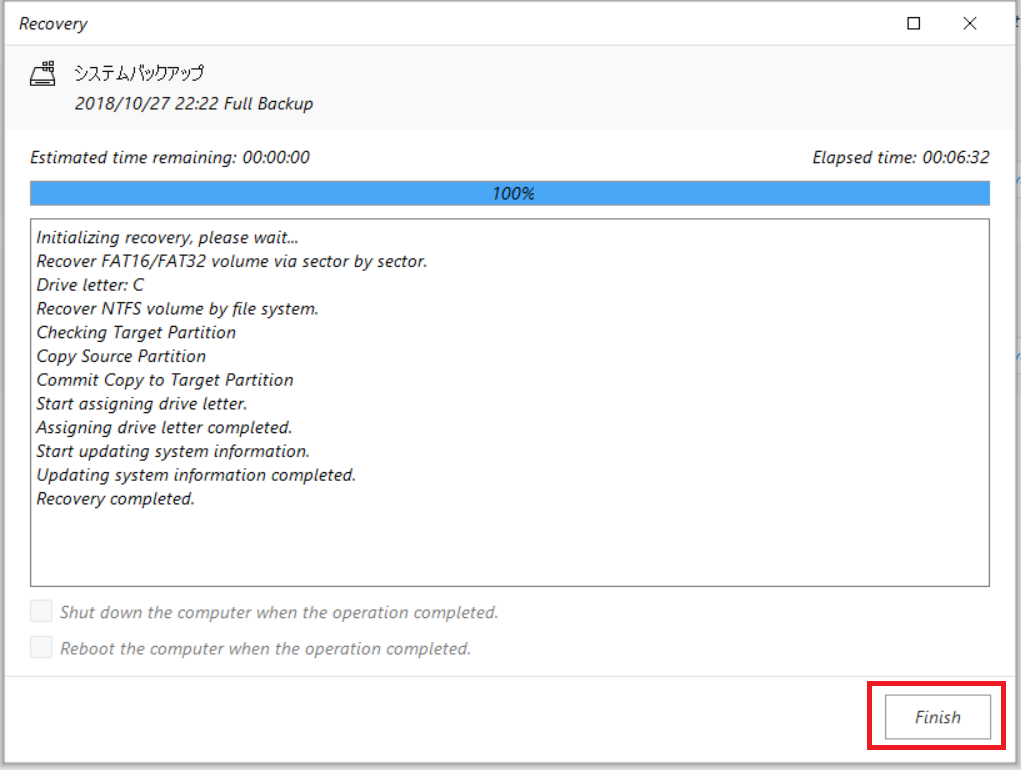
Task: Click the Finish button
Action: (x=938, y=717)
